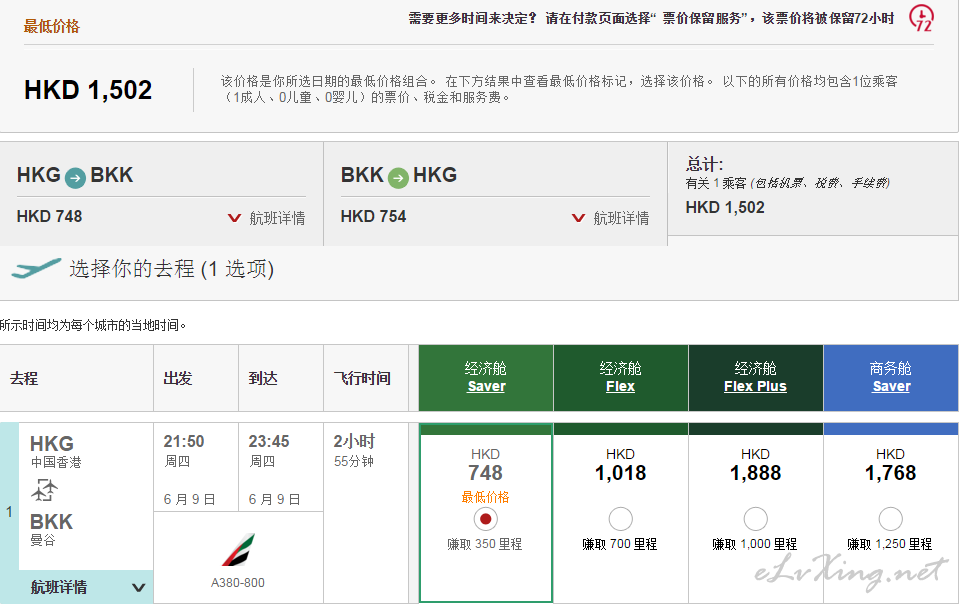Image resolution: width=959 pixels, height=605 pixels.
Task: Open the Economy Saver column header
Action: click(x=486, y=386)
